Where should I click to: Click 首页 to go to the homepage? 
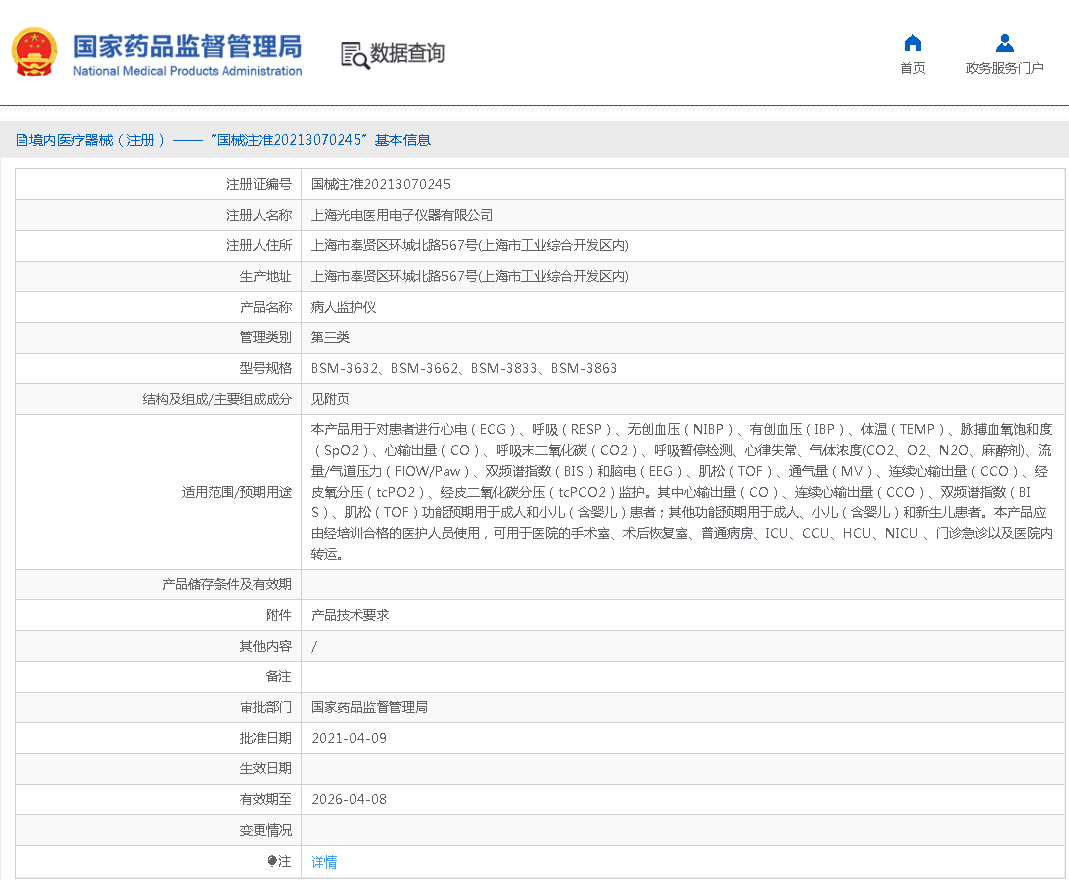[911, 67]
